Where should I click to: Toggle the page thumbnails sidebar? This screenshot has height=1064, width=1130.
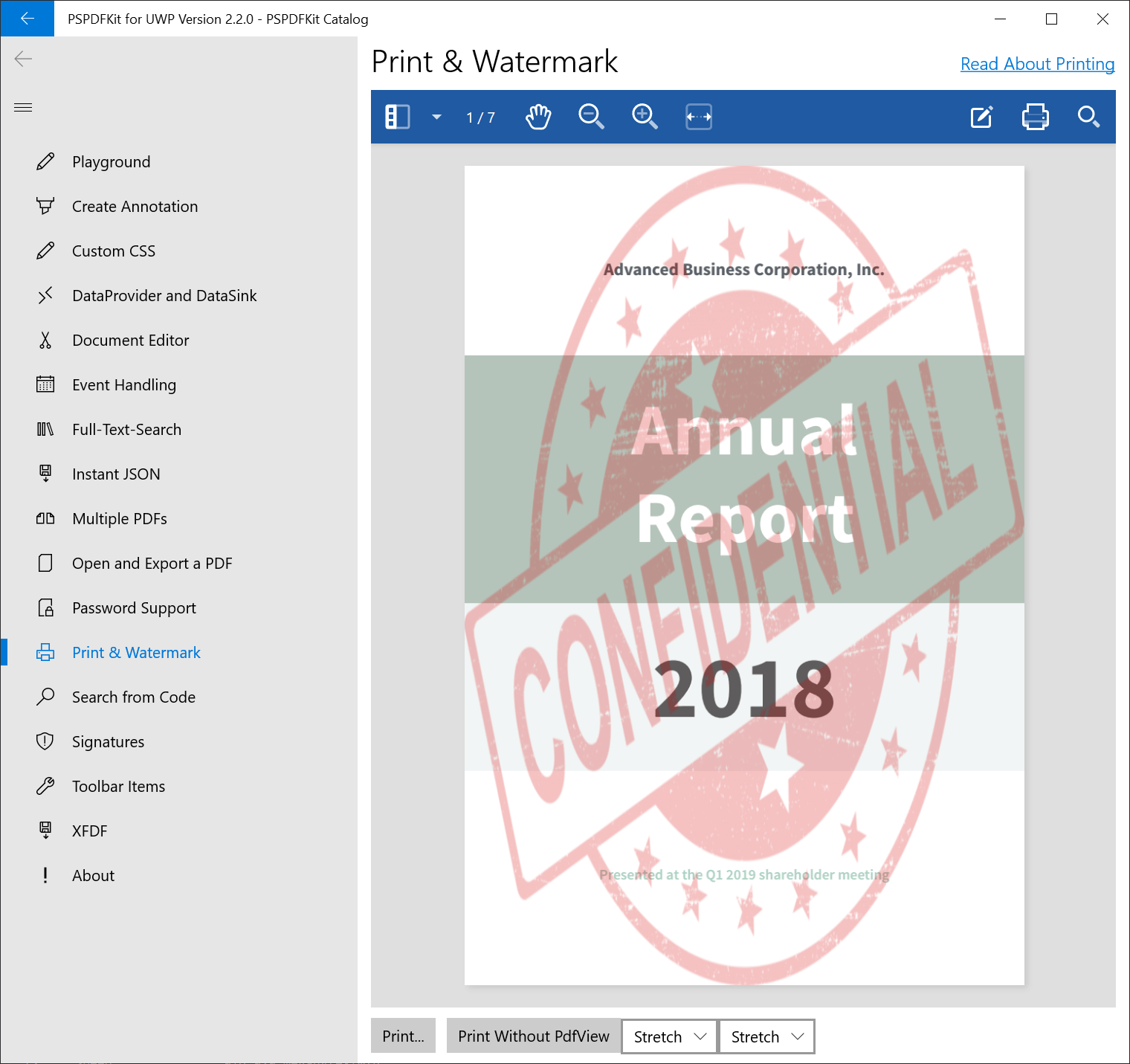398,117
